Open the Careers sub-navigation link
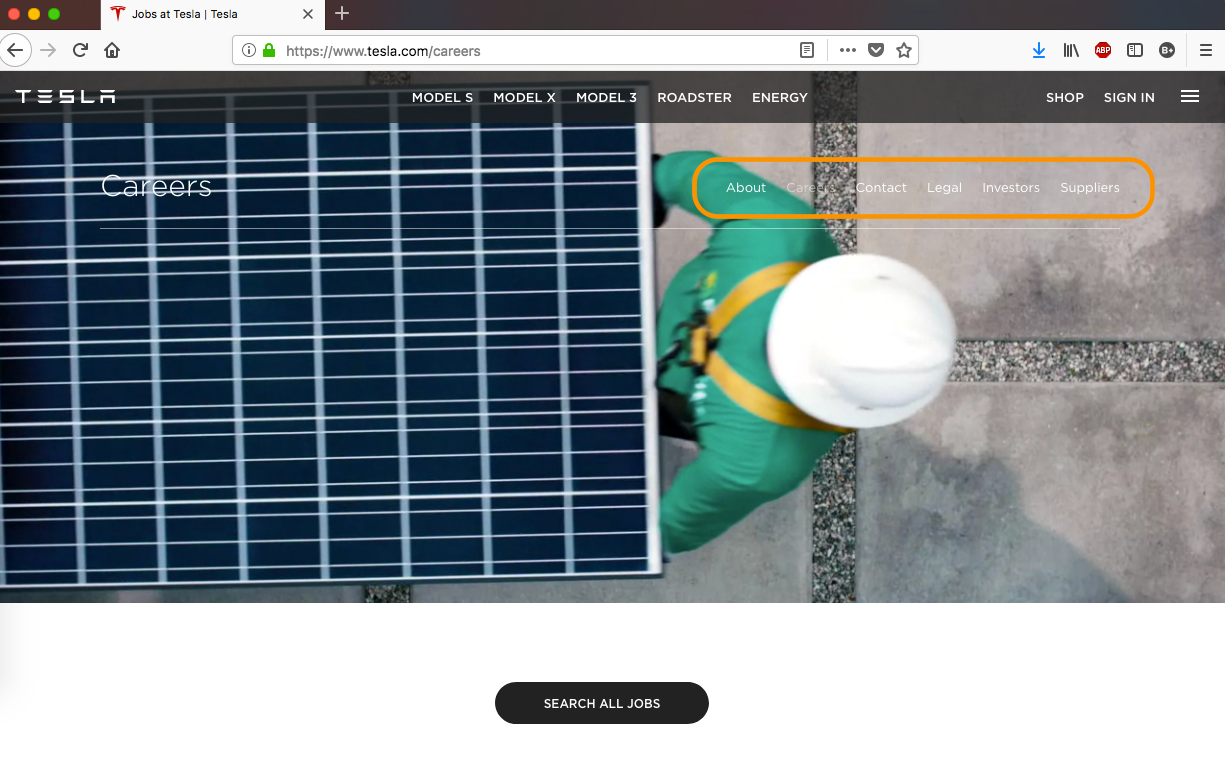This screenshot has width=1225, height=768. 811,188
